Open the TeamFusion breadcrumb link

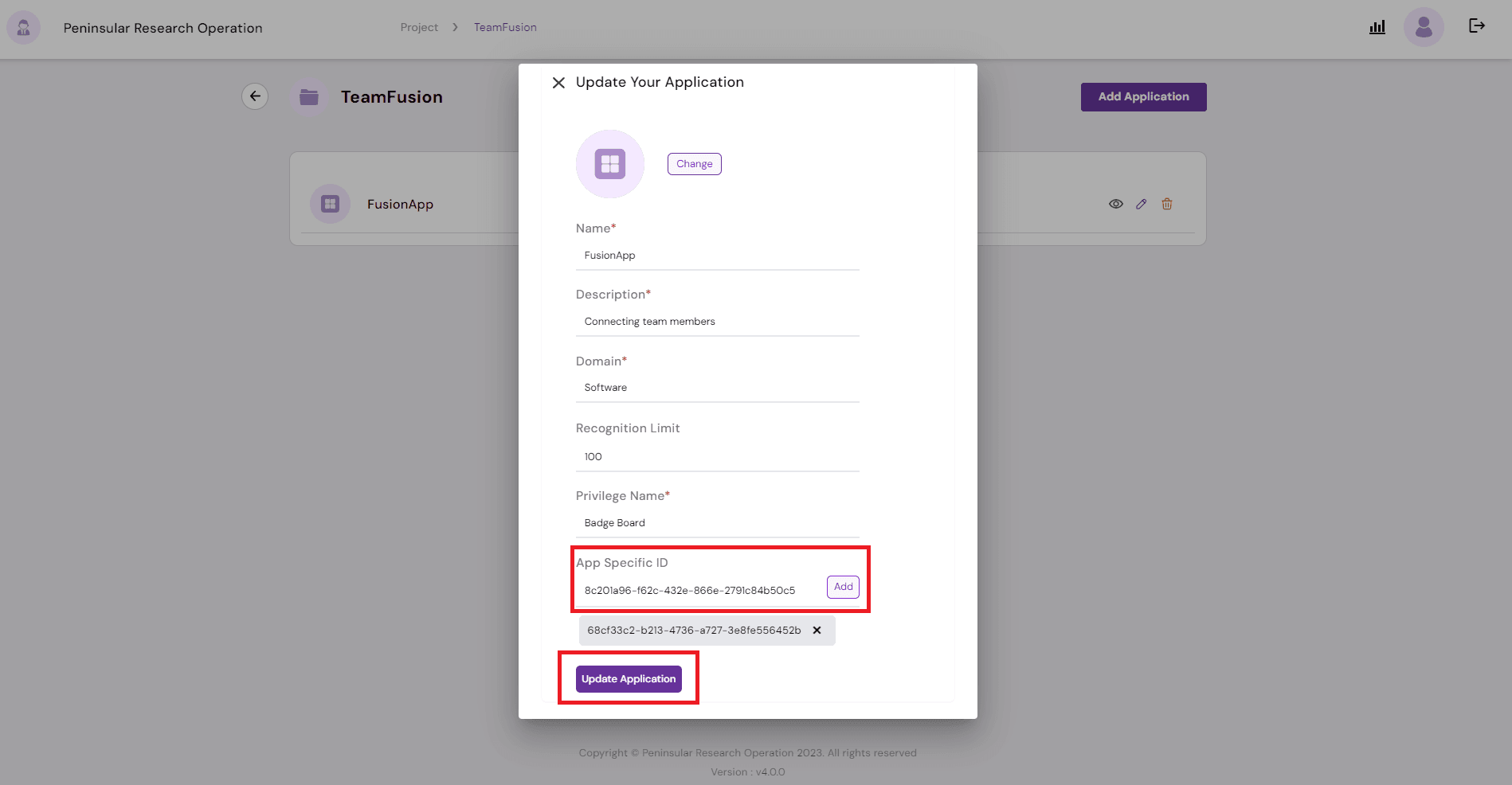pos(505,28)
